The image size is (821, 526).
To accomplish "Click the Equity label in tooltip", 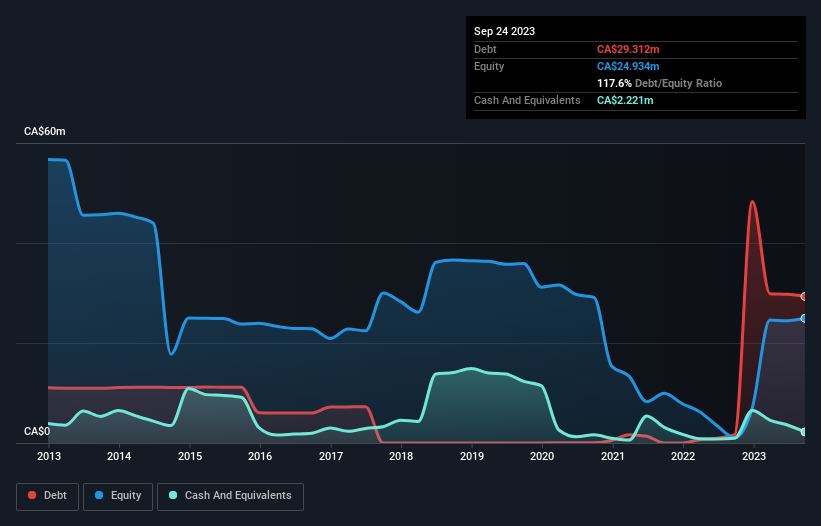I will tap(489, 66).
